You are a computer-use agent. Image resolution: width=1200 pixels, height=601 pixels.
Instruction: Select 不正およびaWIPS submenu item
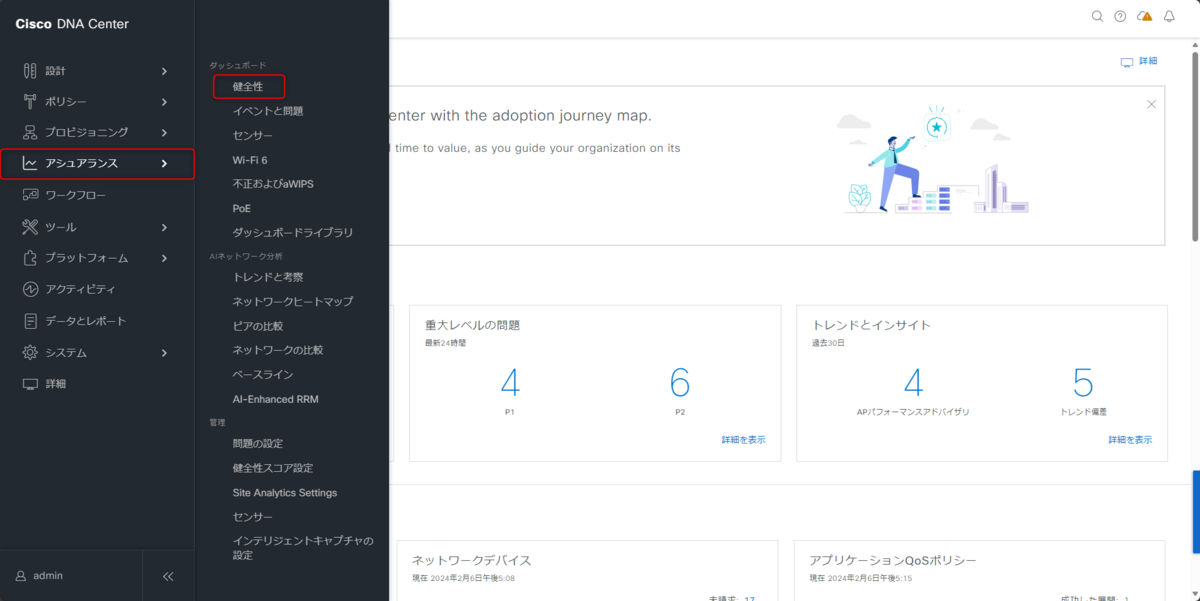coord(274,184)
